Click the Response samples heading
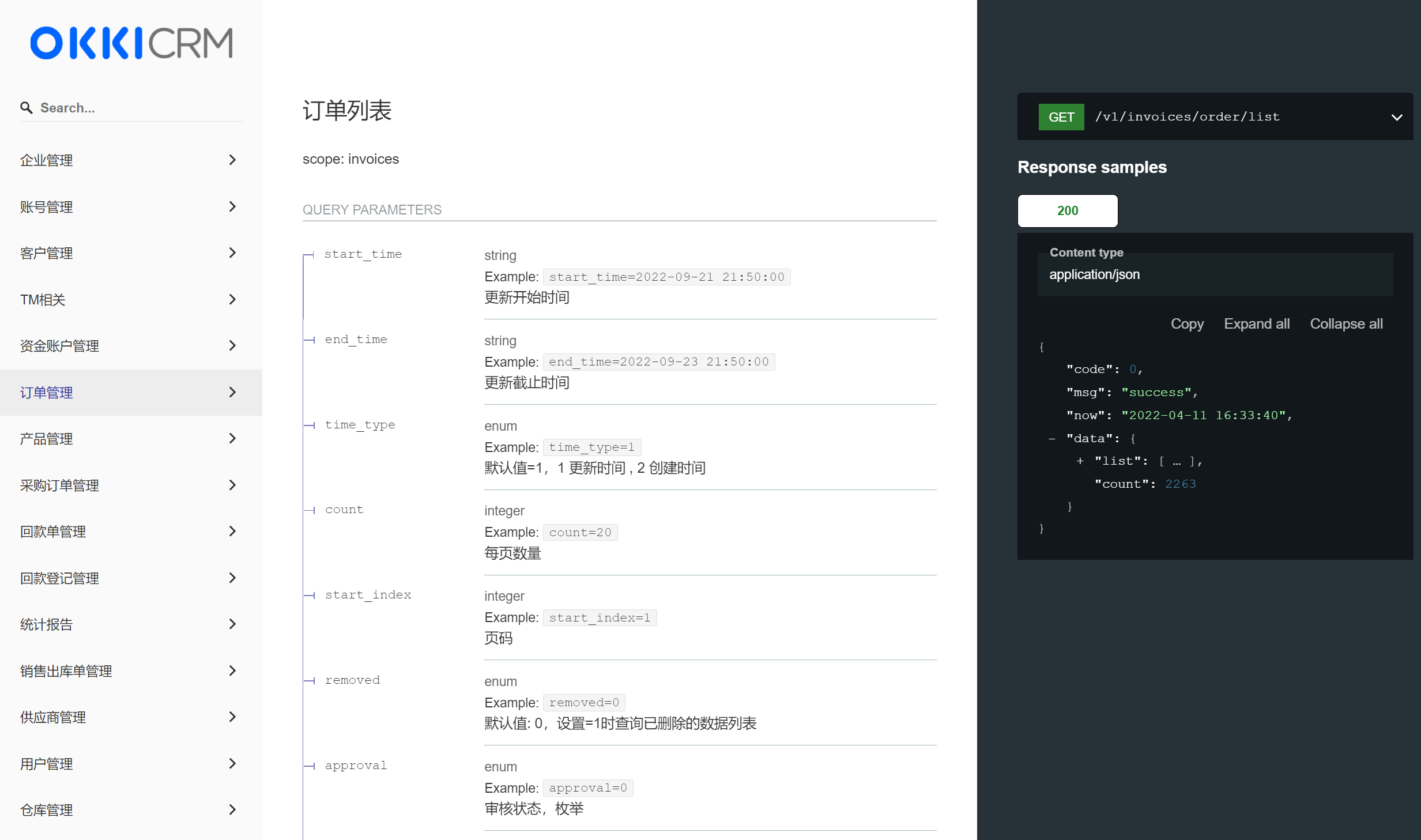1421x840 pixels. coord(1092,167)
